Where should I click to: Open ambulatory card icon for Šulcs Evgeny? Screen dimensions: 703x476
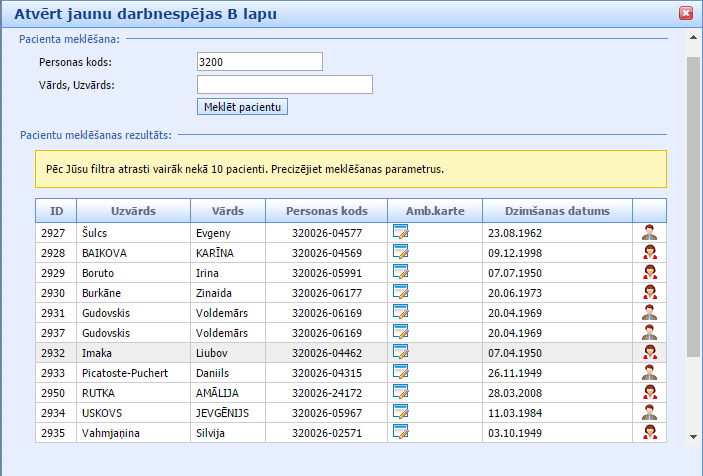[401, 232]
